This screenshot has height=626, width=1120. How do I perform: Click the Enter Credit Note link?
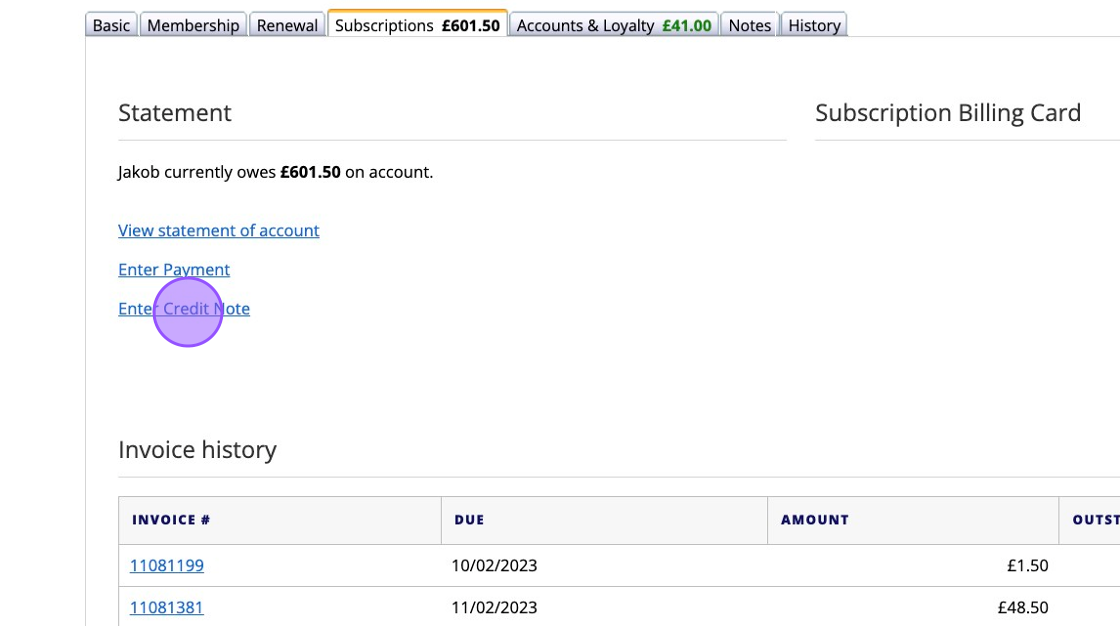coord(184,308)
